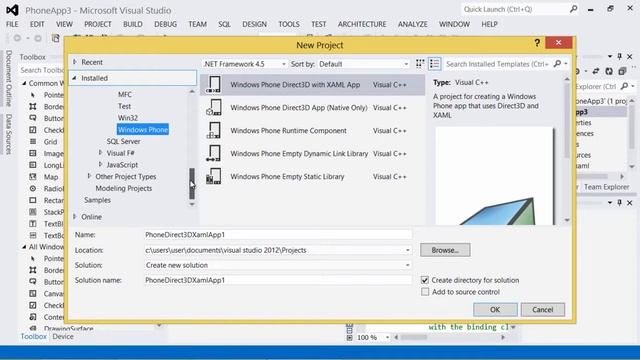Open the TOOLS menu
Viewport: 640px width, 360px height.
(x=289, y=24)
